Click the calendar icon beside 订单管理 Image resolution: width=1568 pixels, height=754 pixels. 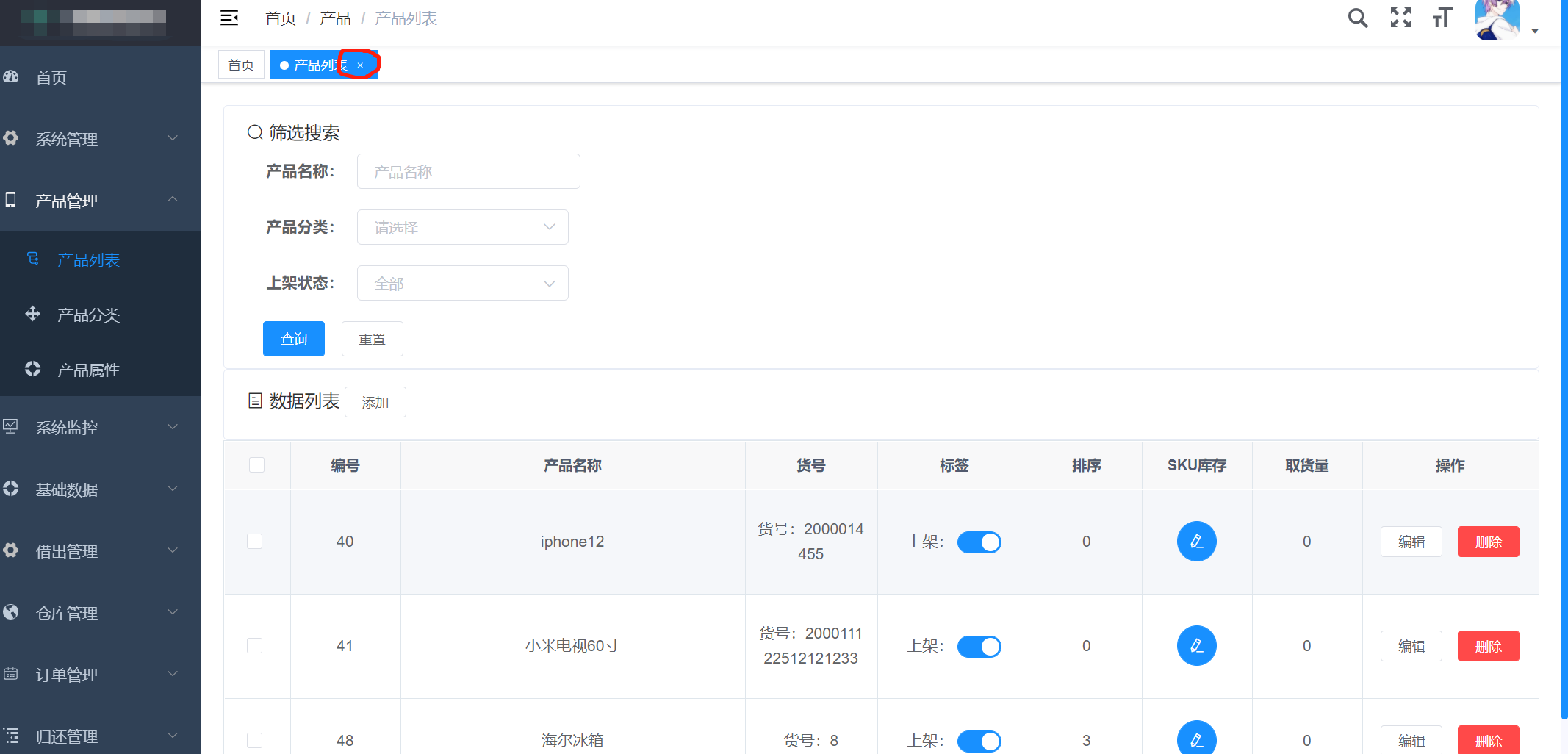[x=11, y=673]
